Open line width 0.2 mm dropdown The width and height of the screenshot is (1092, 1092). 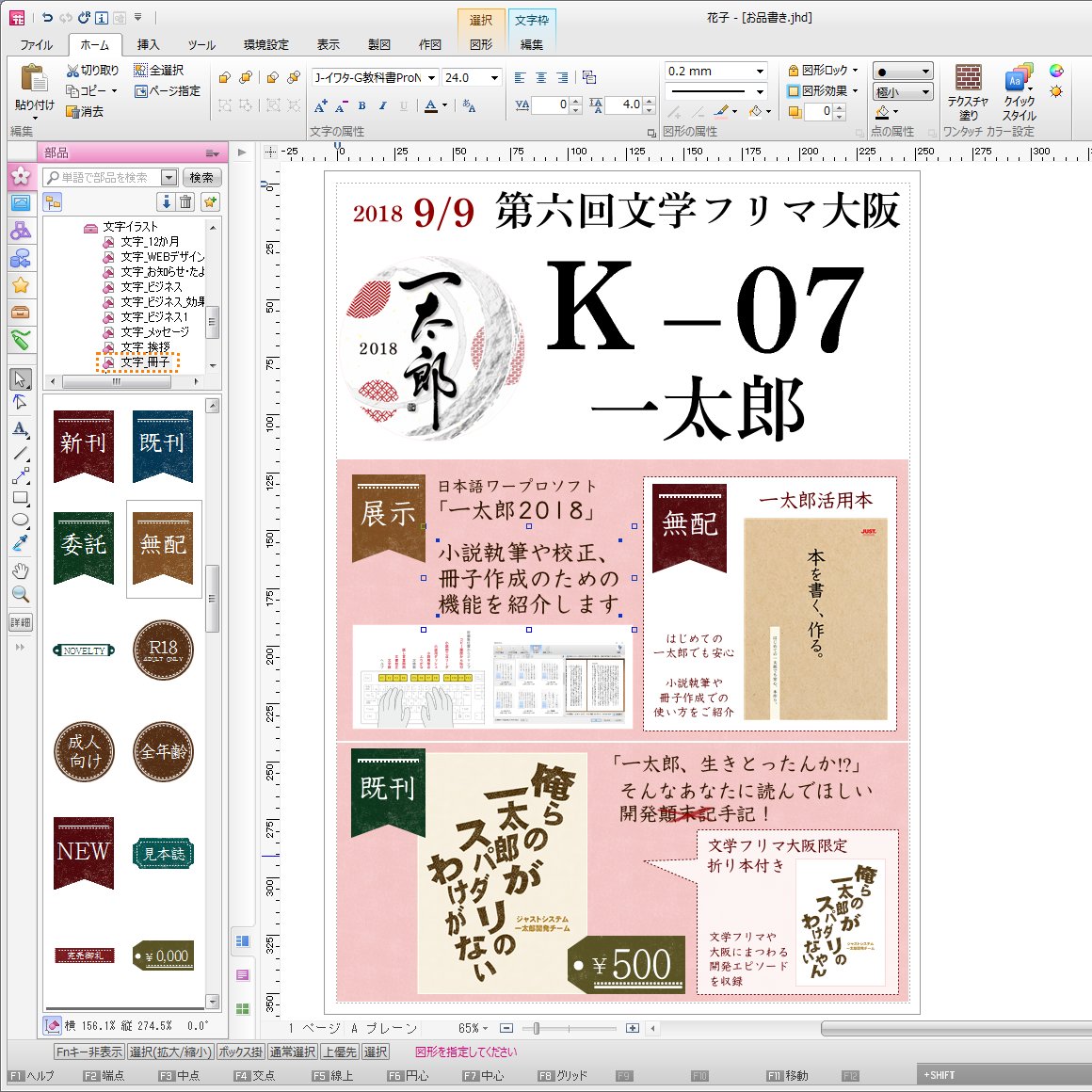(x=760, y=71)
